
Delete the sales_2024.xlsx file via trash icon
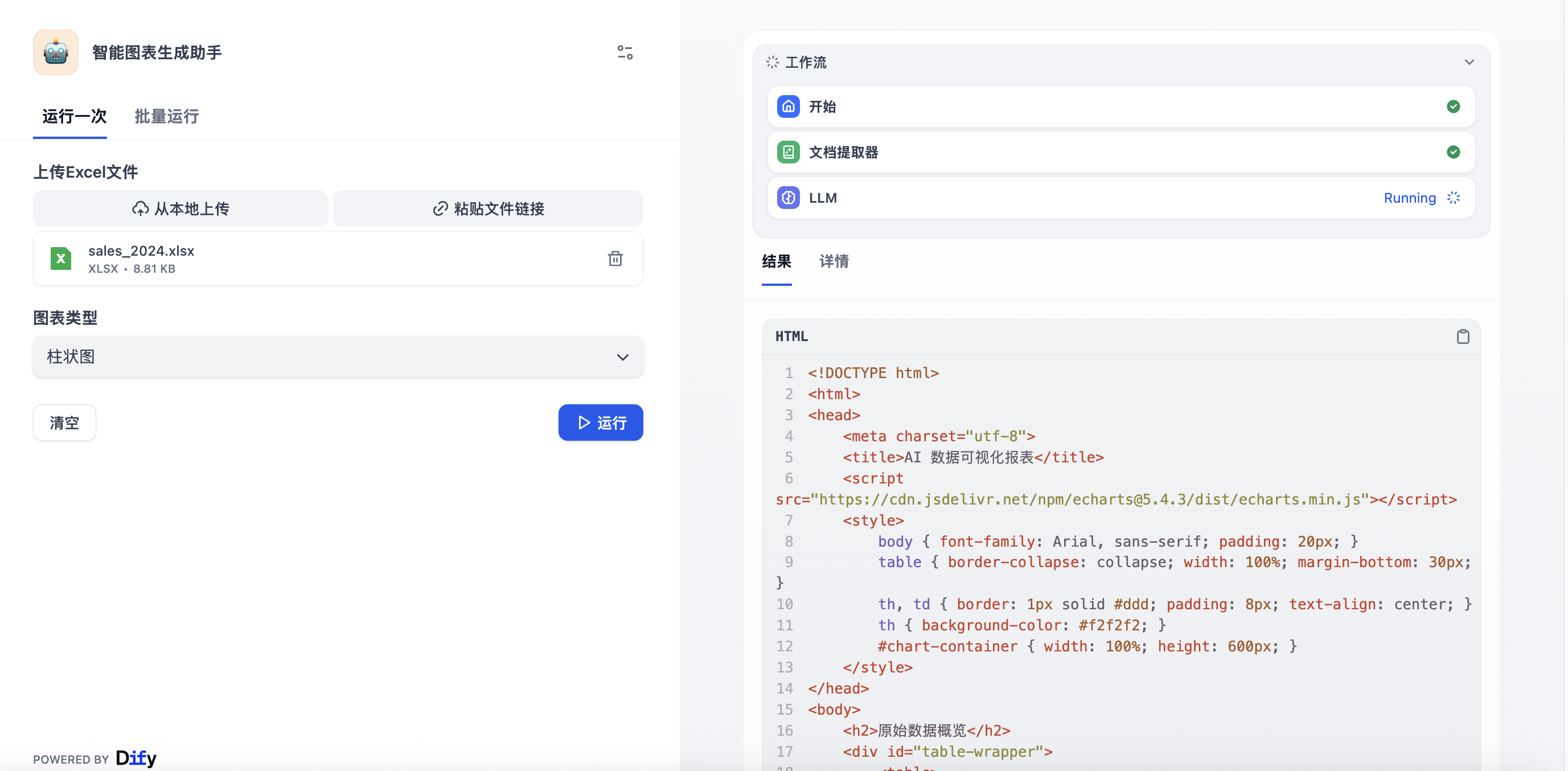click(615, 259)
